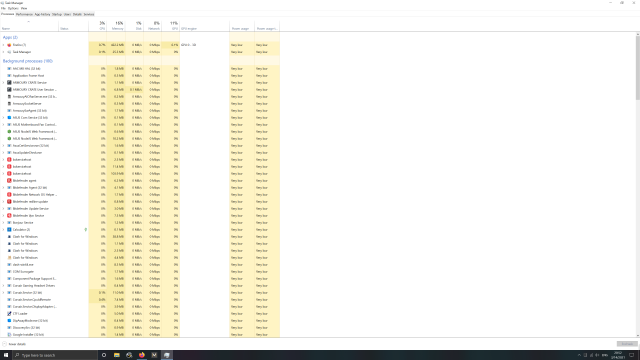Image resolution: width=640 pixels, height=360 pixels.
Task: Open Cortana circle icon on taskbar
Action: pos(104,355)
